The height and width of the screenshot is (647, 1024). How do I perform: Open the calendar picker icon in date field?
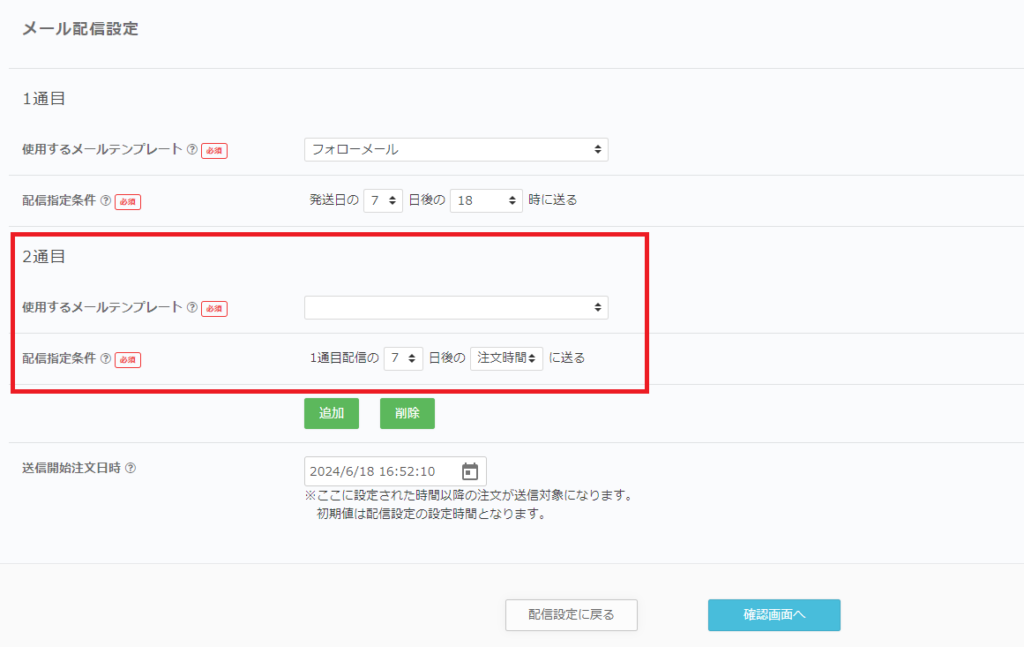tap(470, 471)
